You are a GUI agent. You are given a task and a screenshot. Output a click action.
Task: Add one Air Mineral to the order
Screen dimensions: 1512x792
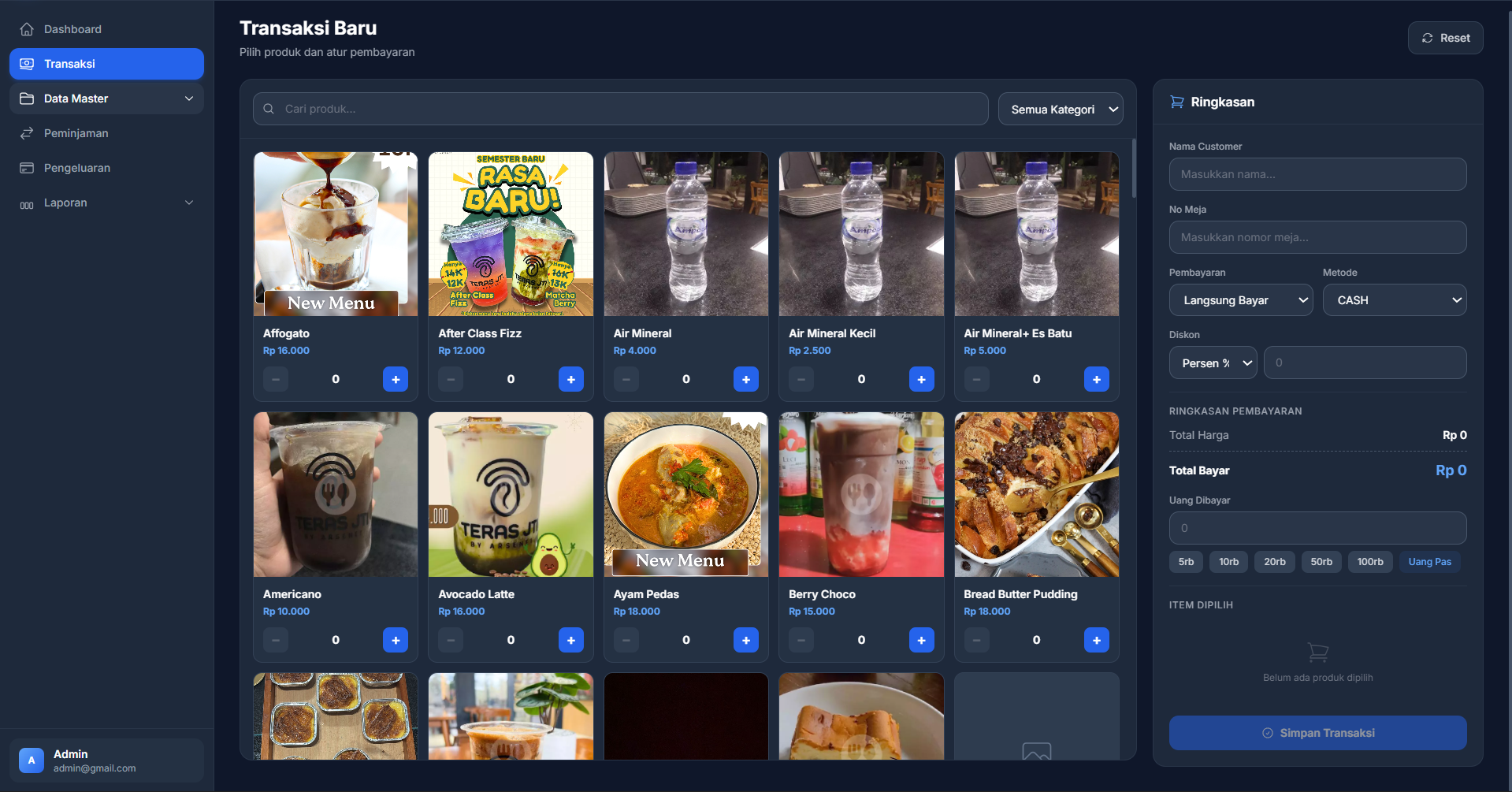pyautogui.click(x=745, y=379)
